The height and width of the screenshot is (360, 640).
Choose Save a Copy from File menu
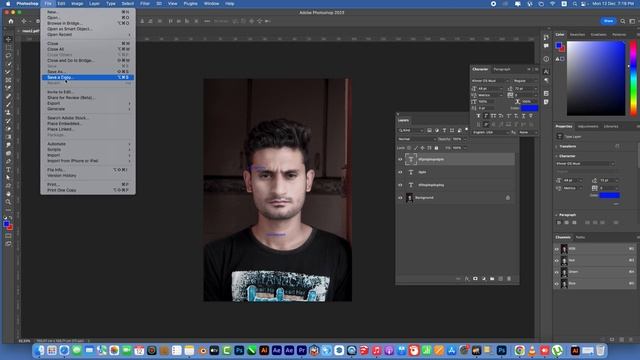pos(88,77)
